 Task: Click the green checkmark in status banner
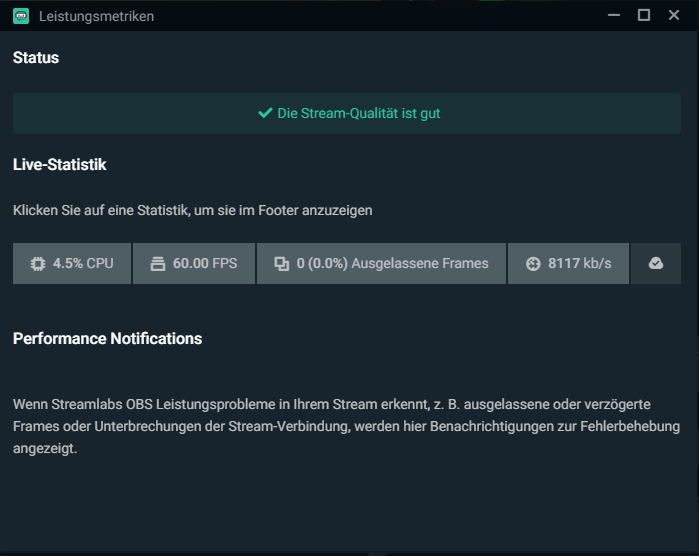point(265,113)
